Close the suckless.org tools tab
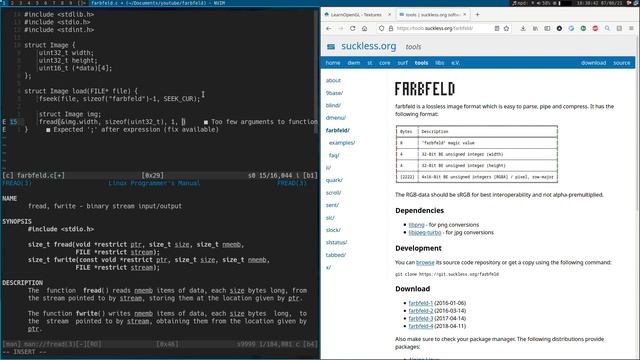The image size is (640, 360). [464, 15]
